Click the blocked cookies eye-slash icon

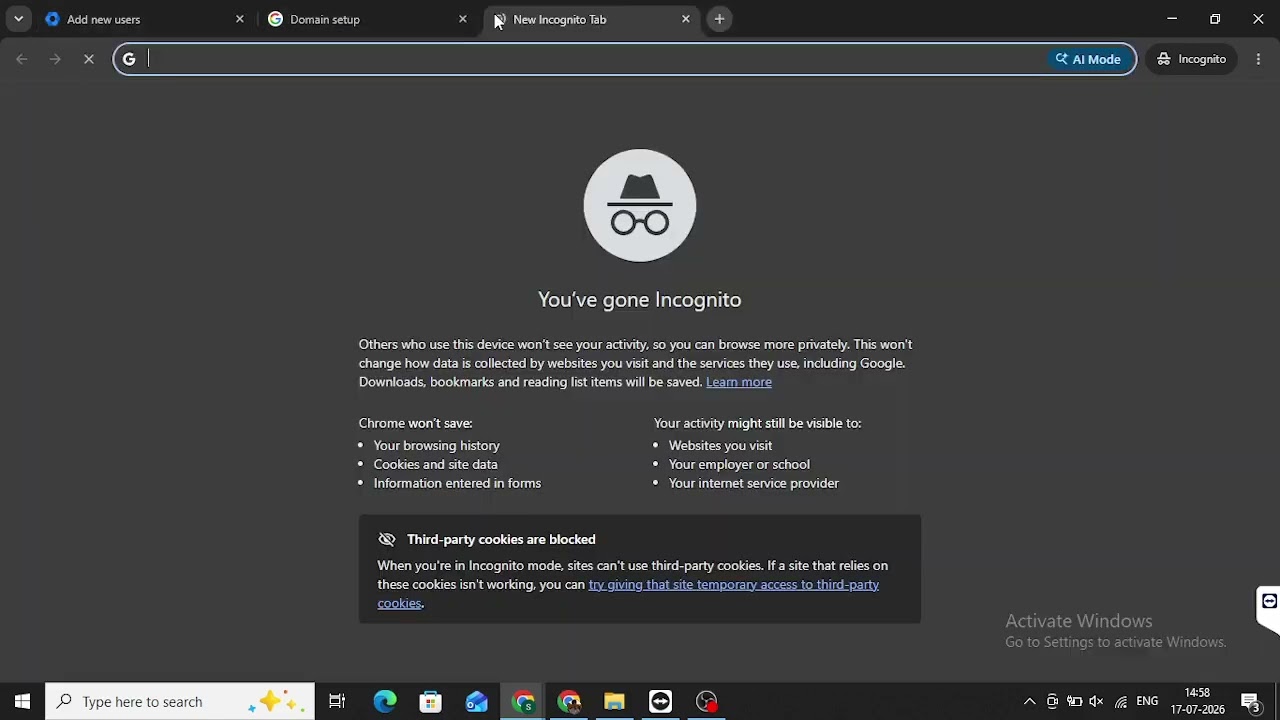[x=387, y=539]
